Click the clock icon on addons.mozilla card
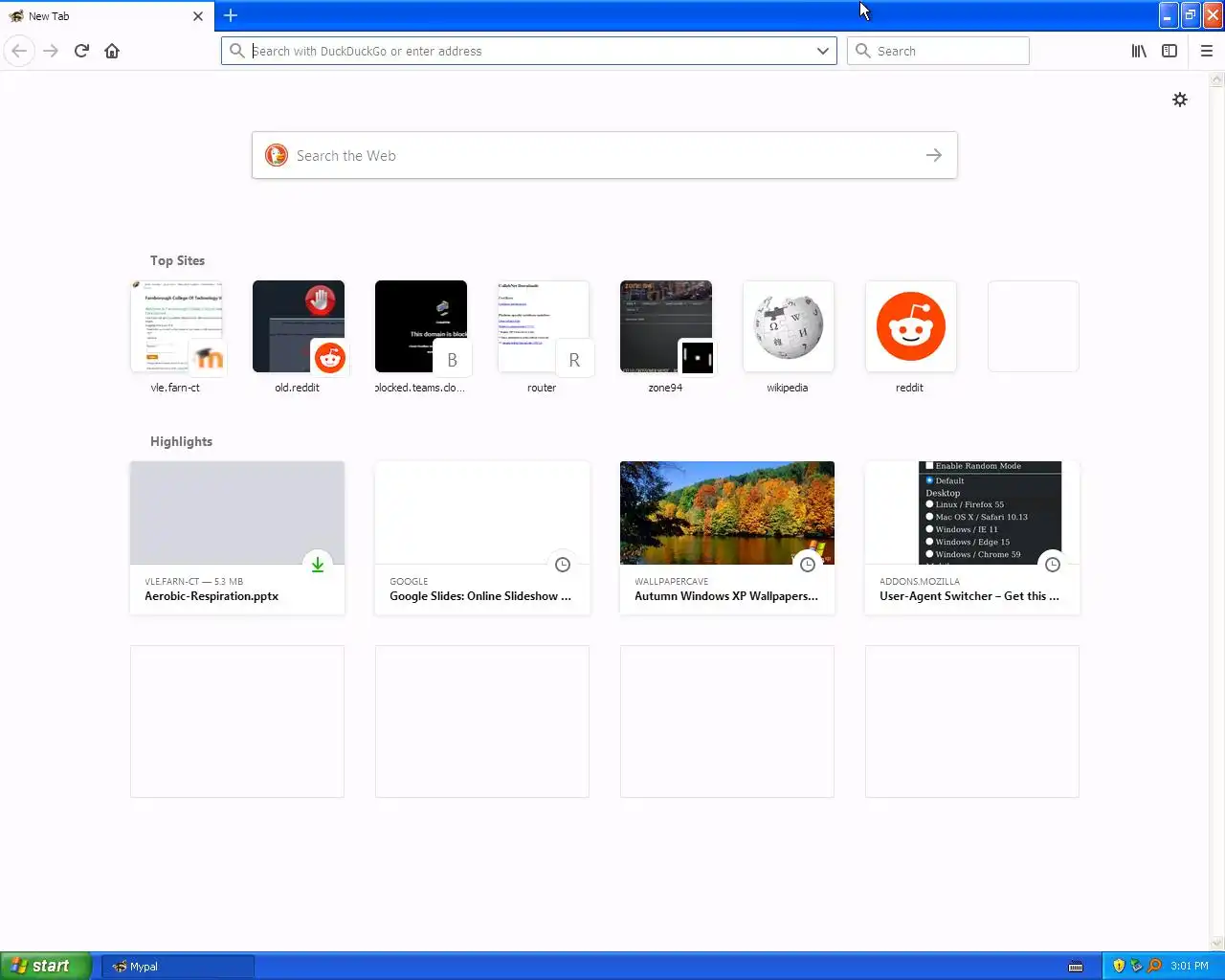This screenshot has height=980, width=1225. tap(1053, 565)
